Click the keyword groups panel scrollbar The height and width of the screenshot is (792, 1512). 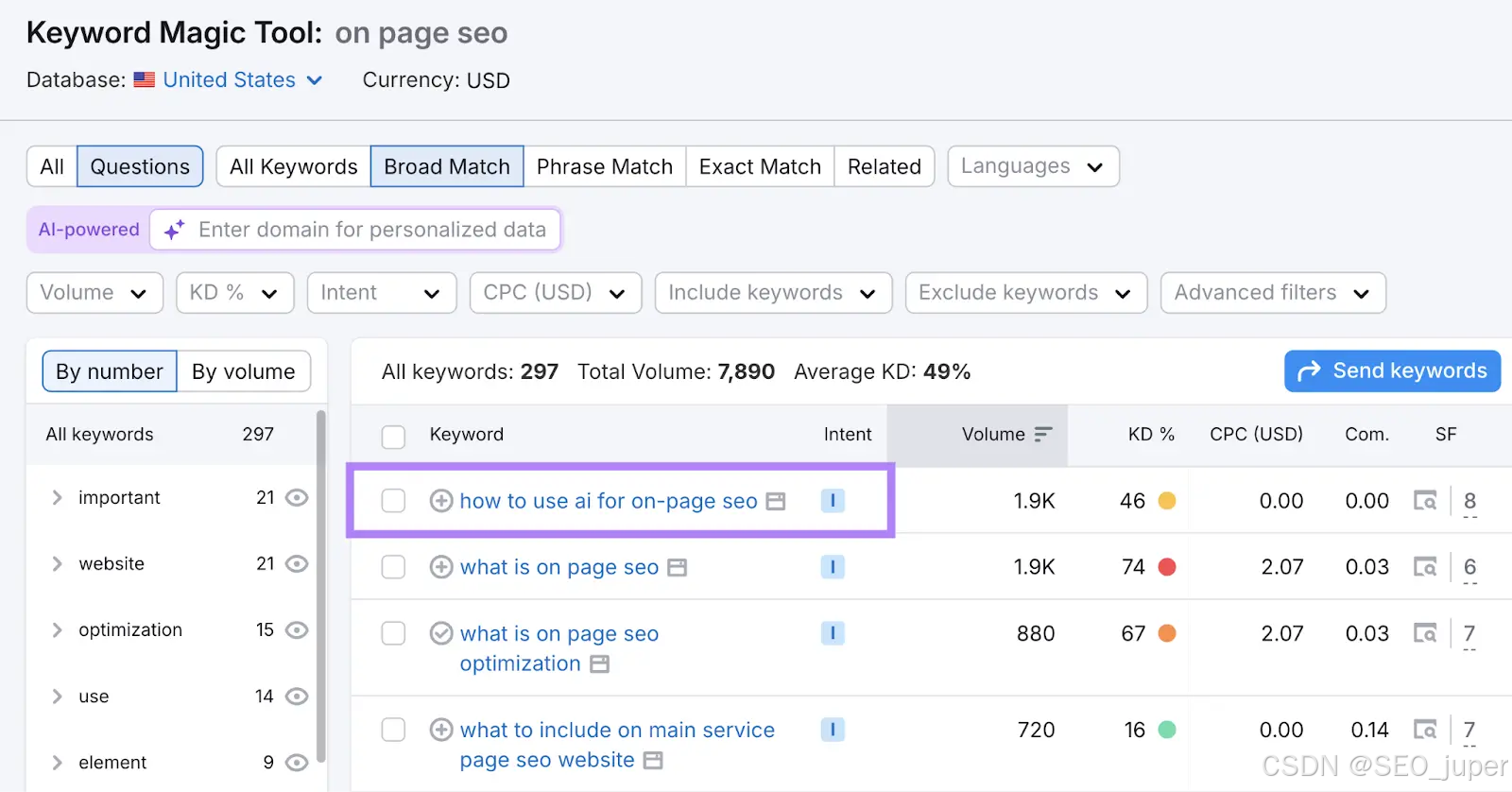click(321, 586)
